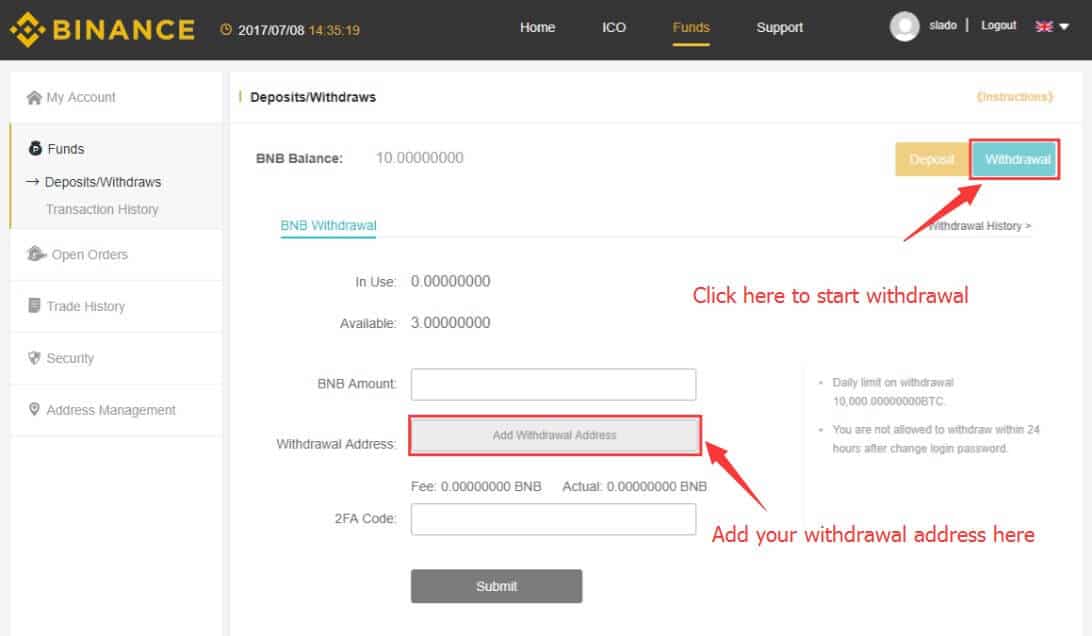The image size is (1092, 636).
Task: Click the clock icon beside the date
Action: pyautogui.click(x=226, y=29)
